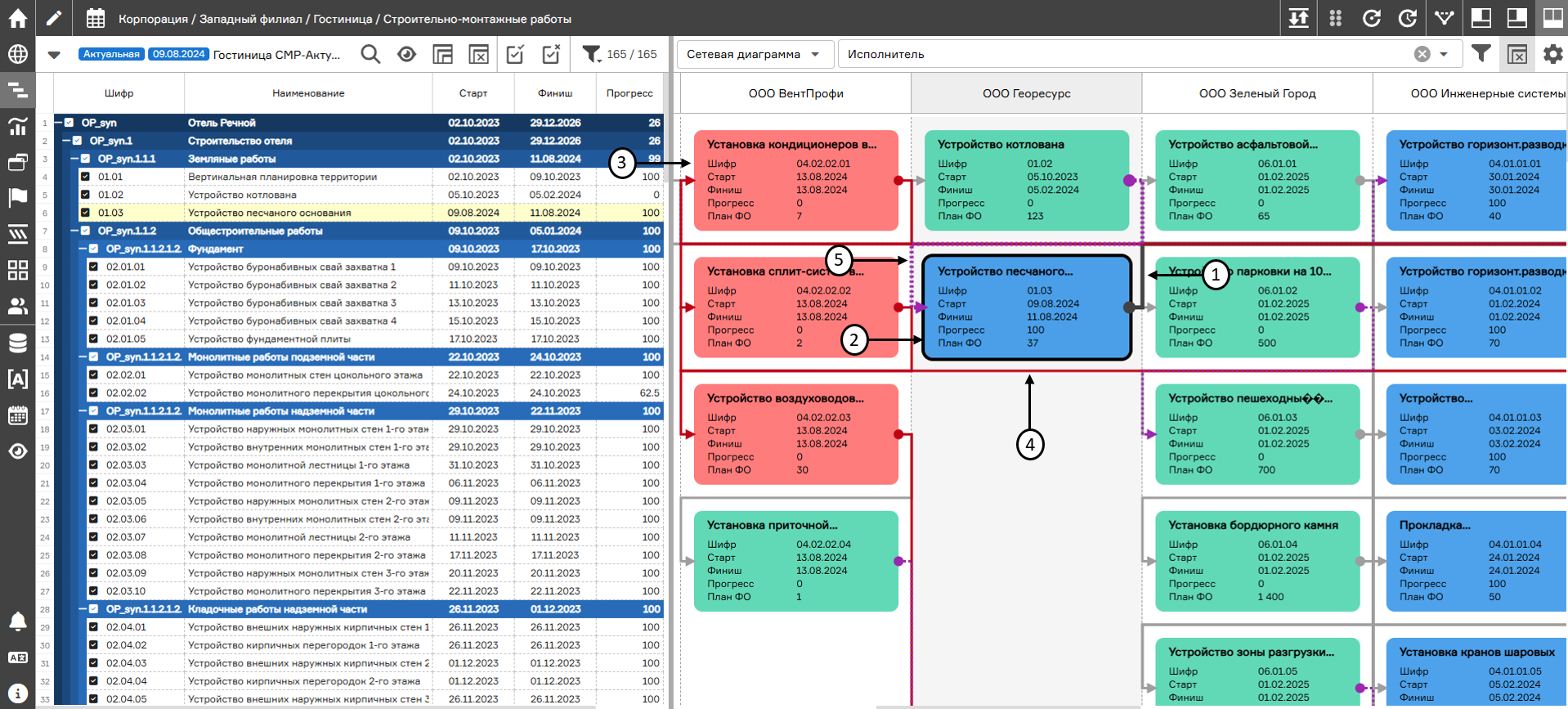Image resolution: width=1568 pixels, height=709 pixels.
Task: Click the six-dots grid icon in header
Action: pos(1335,18)
